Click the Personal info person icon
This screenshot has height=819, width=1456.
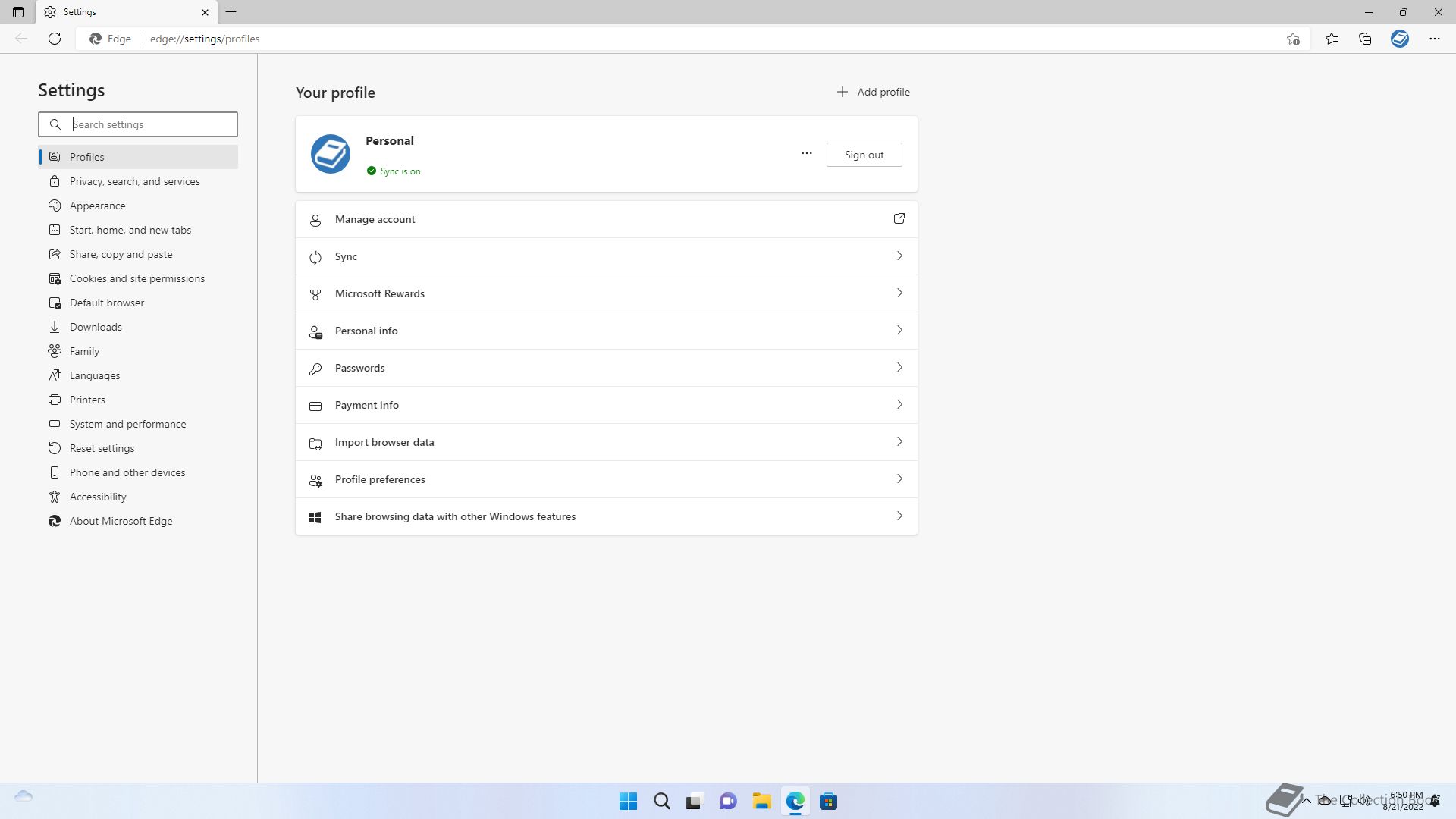tap(315, 331)
